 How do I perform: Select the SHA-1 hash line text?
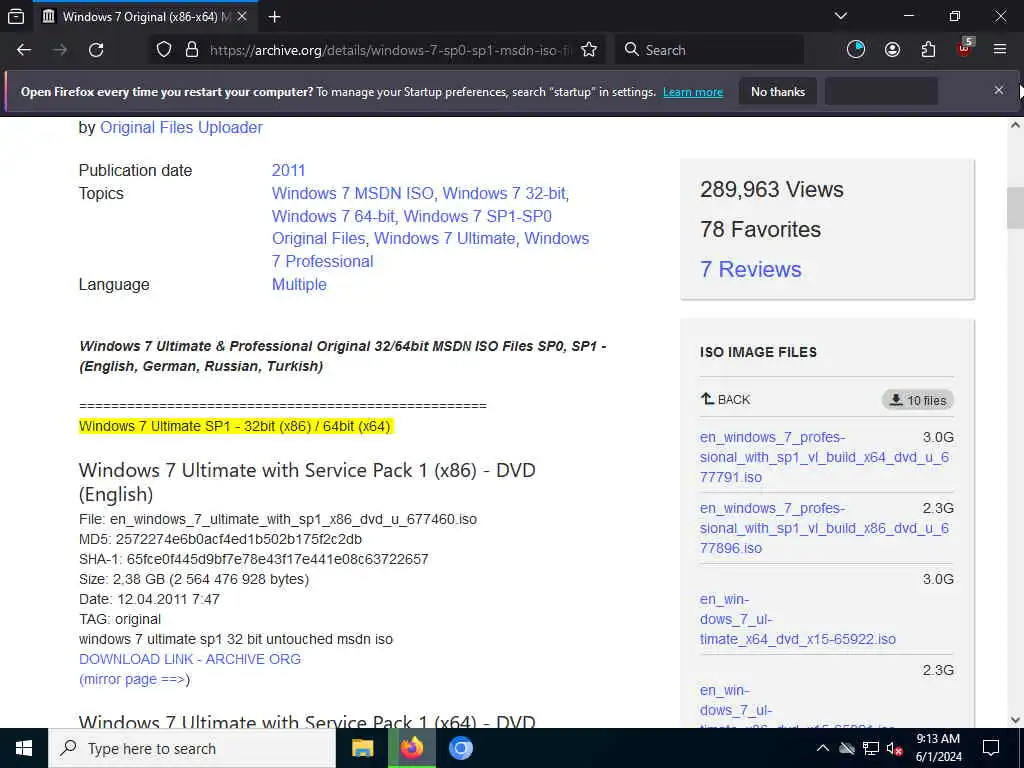pyautogui.click(x=253, y=559)
